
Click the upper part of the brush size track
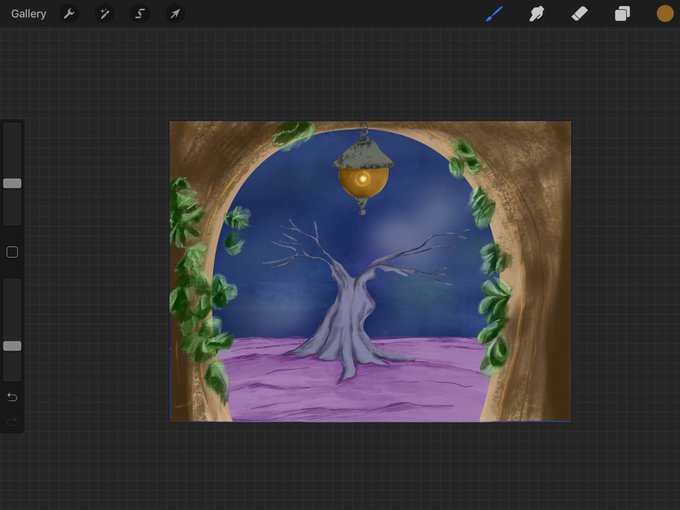click(x=12, y=150)
